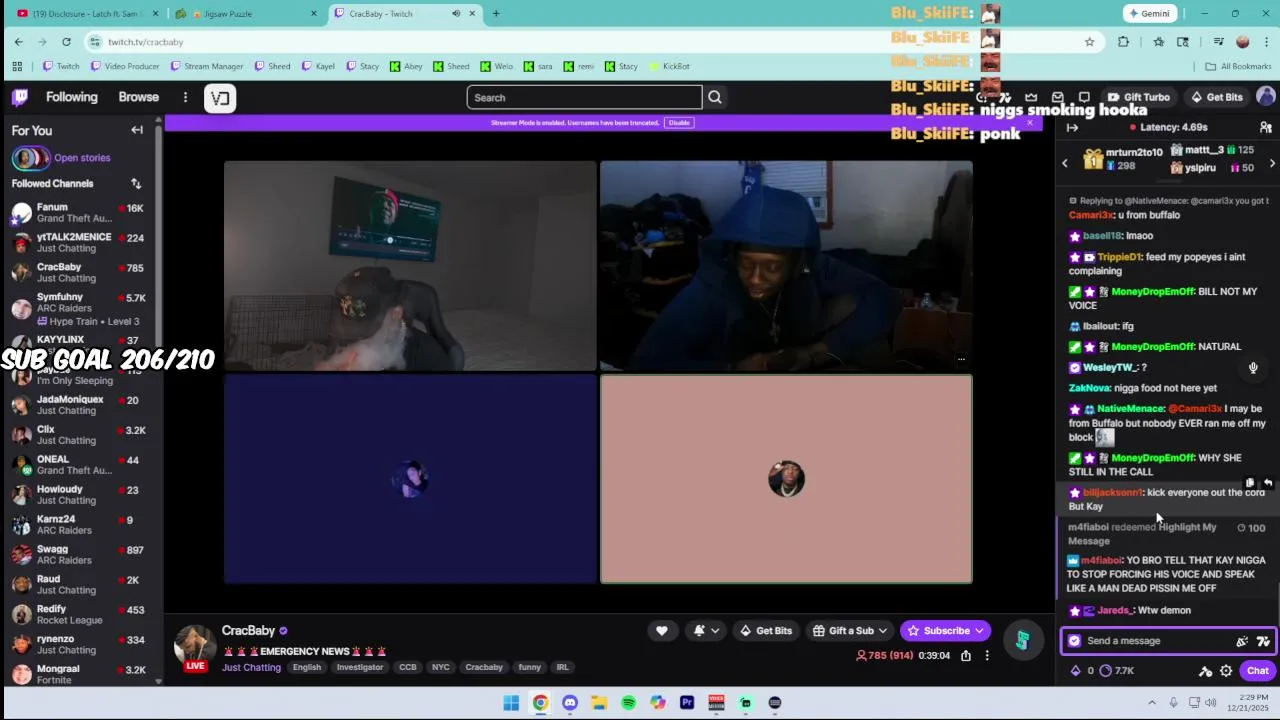The image size is (1280, 720).
Task: Open the share stream icon
Action: coord(966,656)
